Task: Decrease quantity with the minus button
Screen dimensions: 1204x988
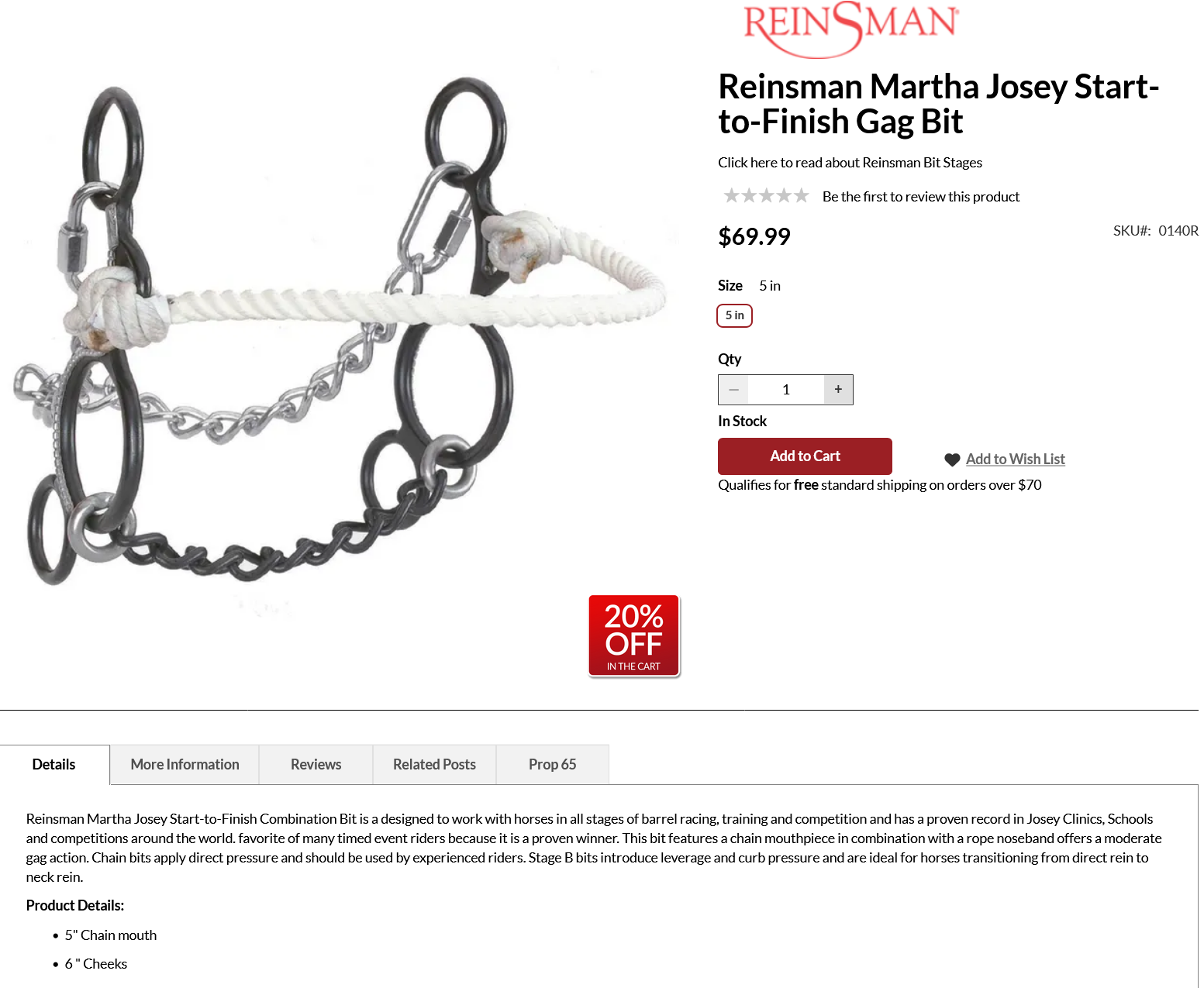Action: (x=733, y=390)
